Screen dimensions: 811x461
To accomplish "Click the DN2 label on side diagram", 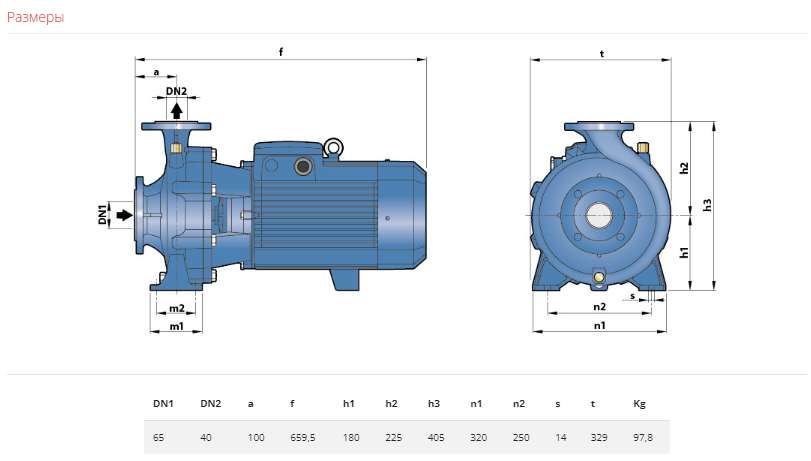I will (x=176, y=91).
